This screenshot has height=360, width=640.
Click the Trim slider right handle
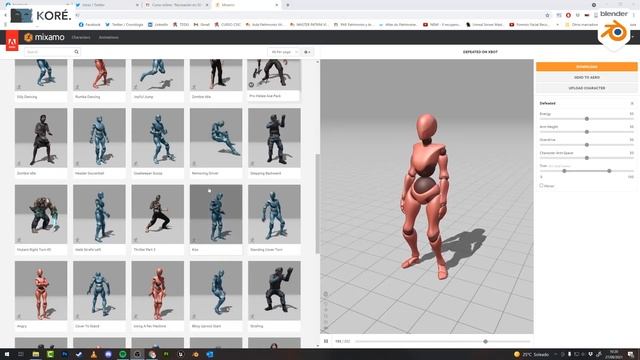(x=609, y=171)
